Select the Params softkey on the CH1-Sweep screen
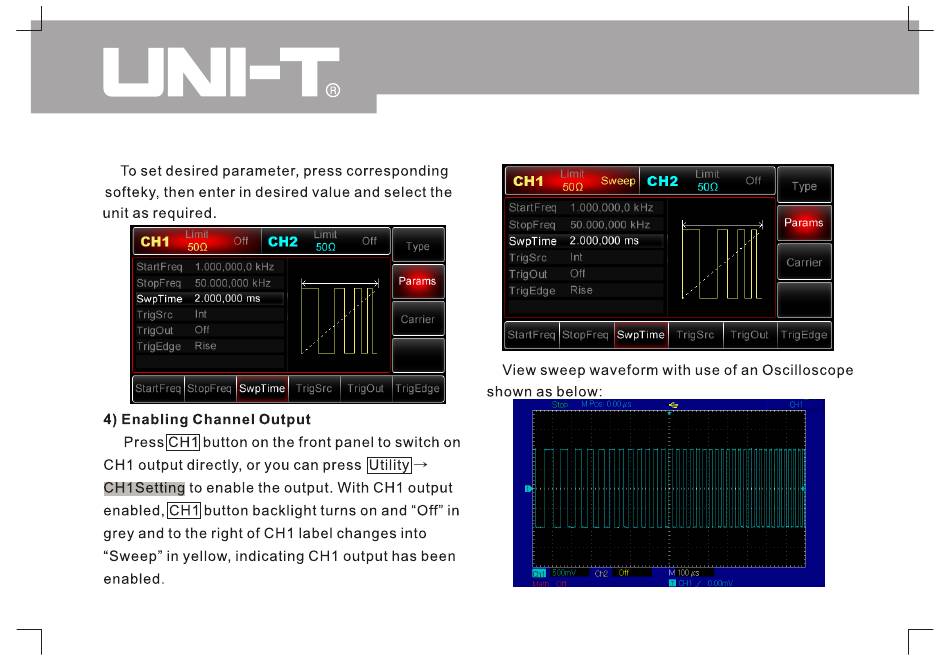 [804, 222]
